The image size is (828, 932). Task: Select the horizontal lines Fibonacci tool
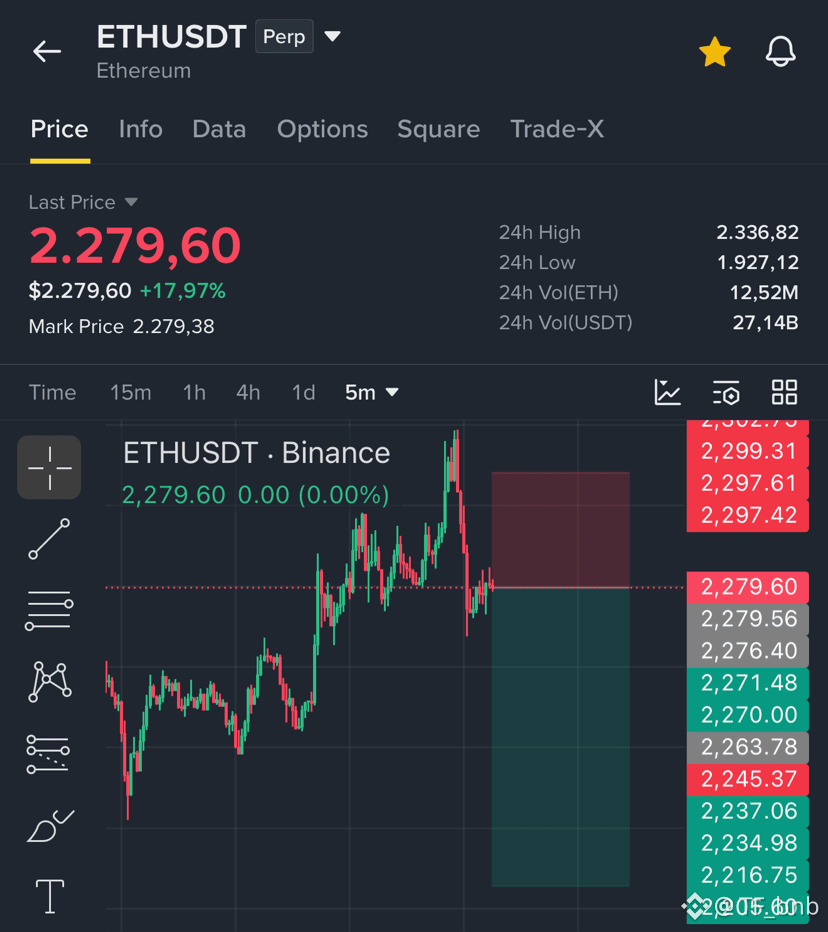(49, 610)
